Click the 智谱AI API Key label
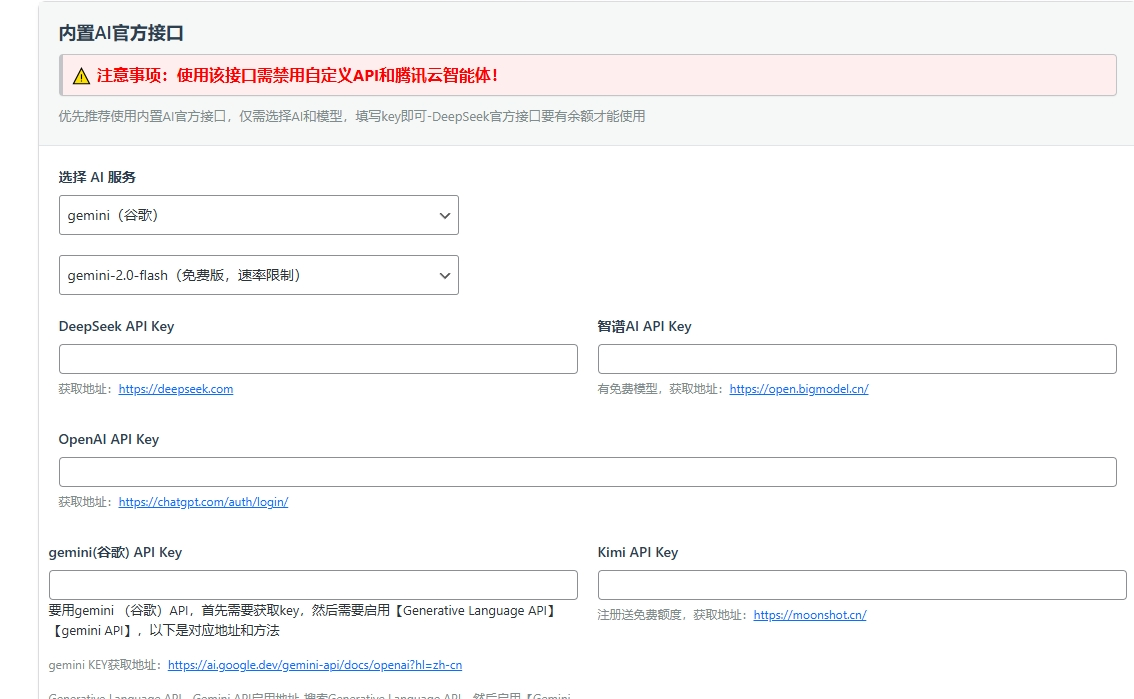Image resolution: width=1134 pixels, height=699 pixels. (x=644, y=326)
